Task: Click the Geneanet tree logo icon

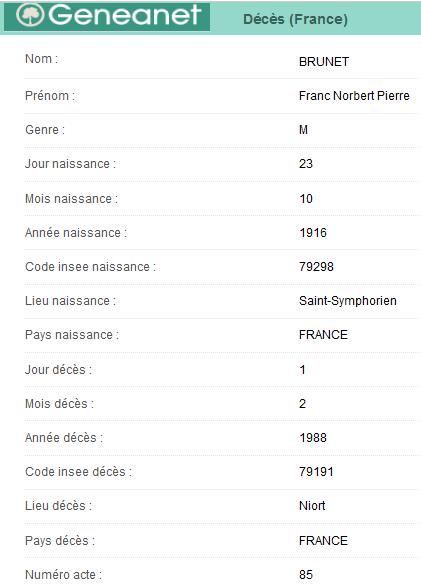Action: [30, 15]
